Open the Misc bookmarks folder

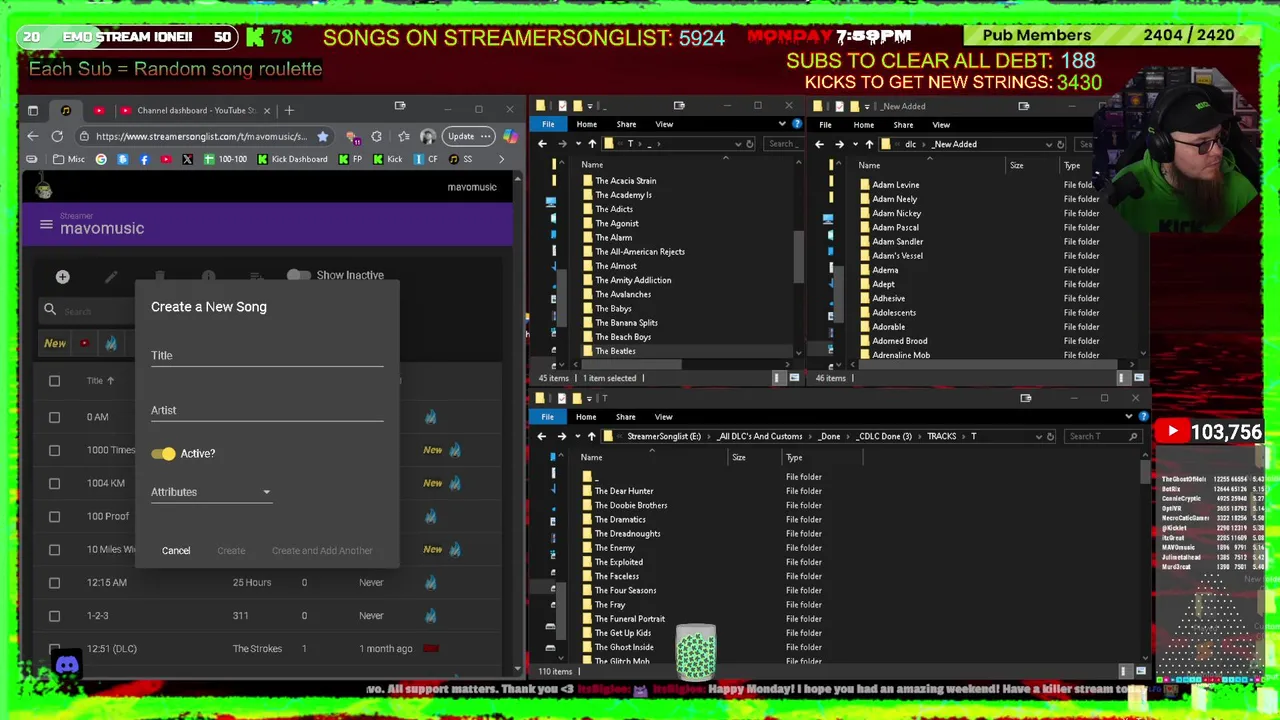69,159
